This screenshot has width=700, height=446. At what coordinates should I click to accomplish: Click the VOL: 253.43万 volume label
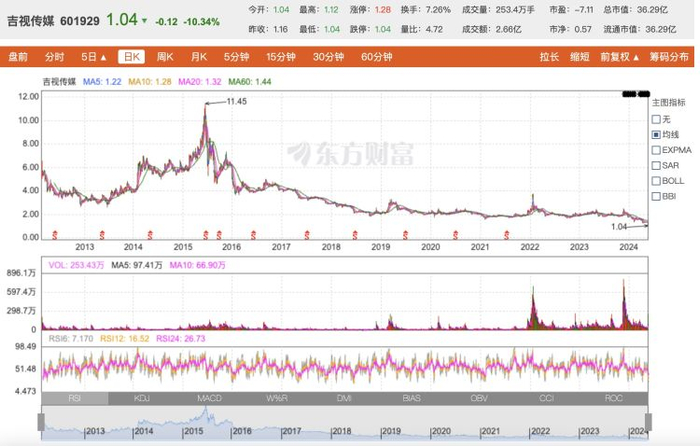76,265
